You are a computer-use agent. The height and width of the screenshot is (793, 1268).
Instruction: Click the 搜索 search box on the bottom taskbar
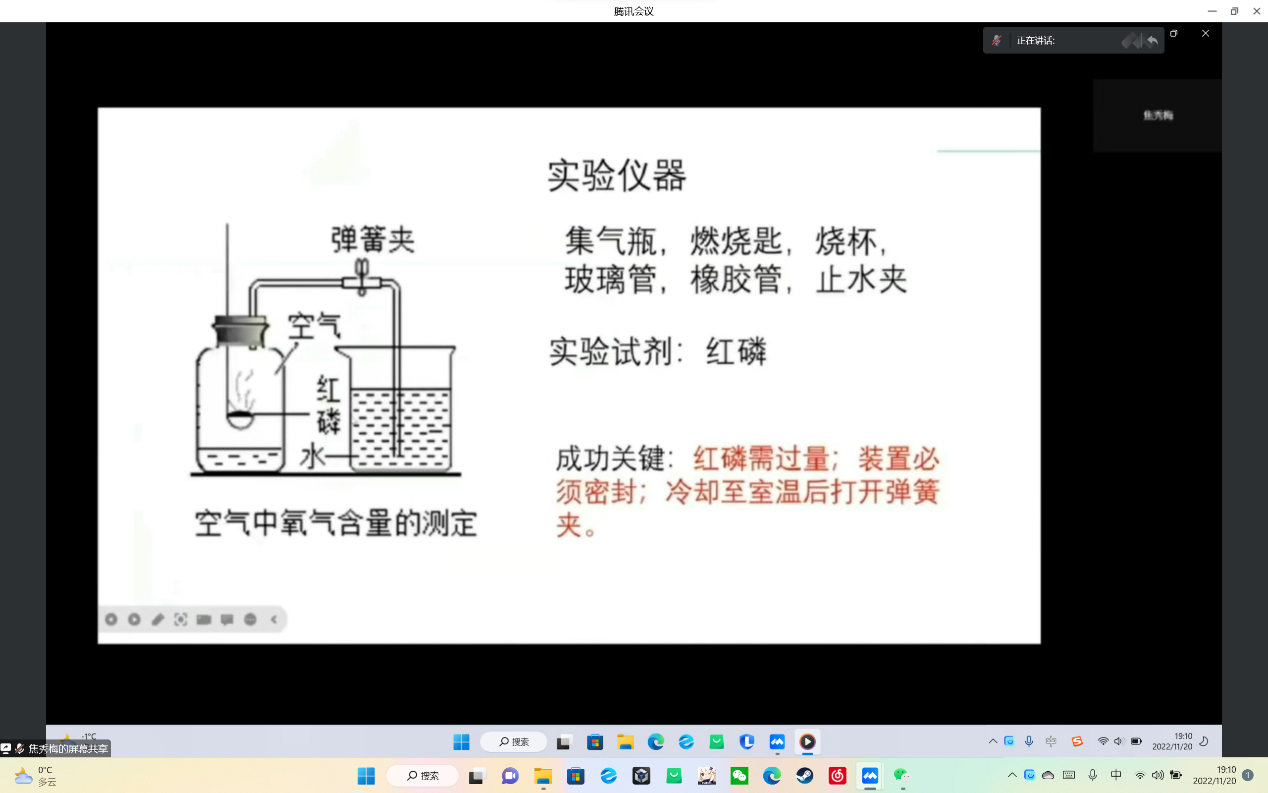pos(423,776)
